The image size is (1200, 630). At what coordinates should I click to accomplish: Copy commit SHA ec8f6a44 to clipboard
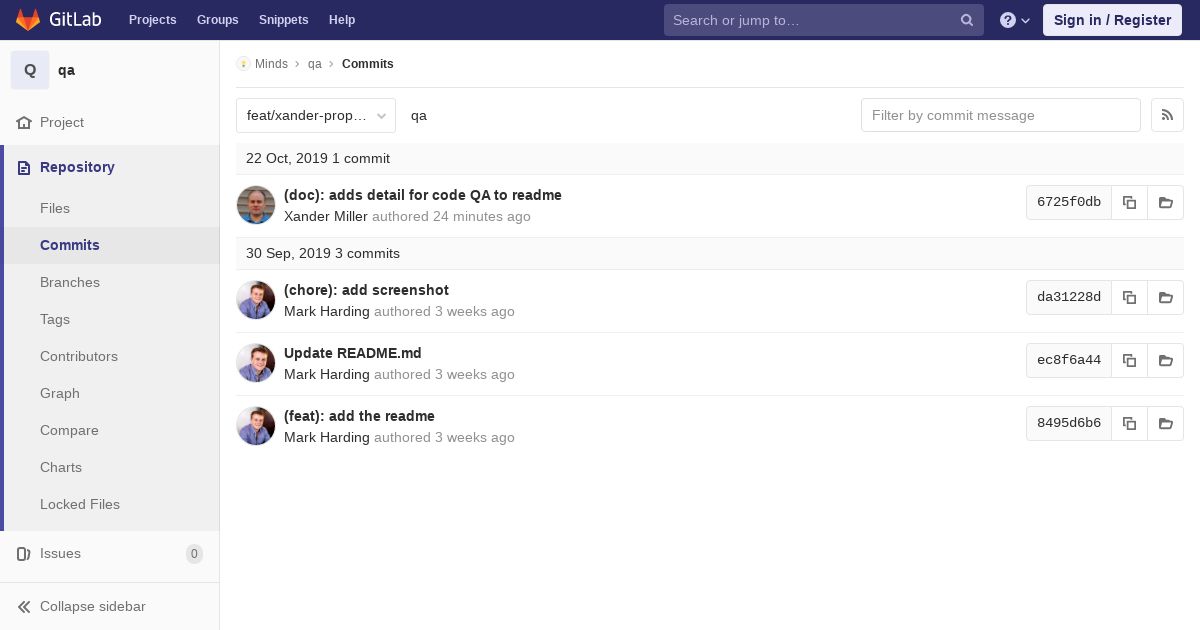tap(1129, 360)
